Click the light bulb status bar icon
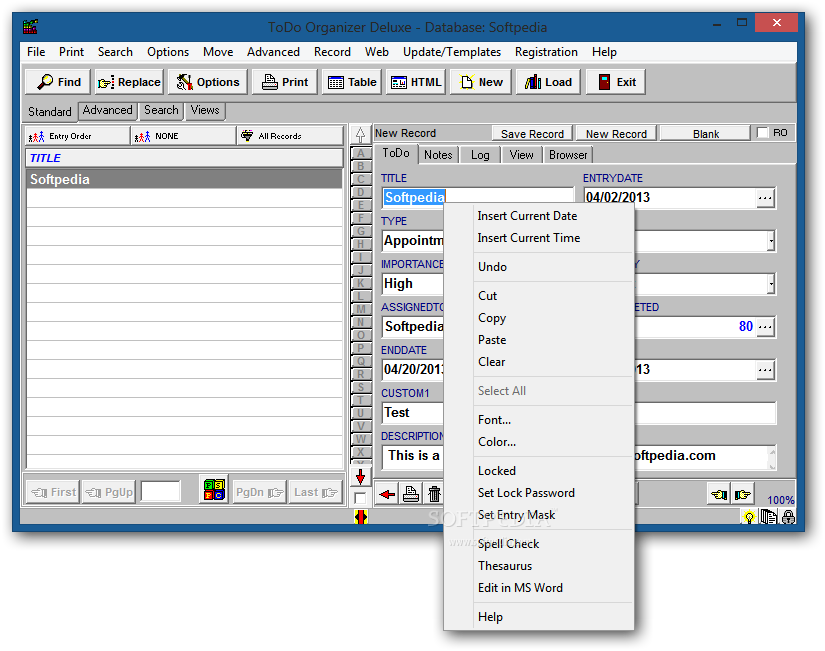Viewport: 825px width, 651px height. [x=749, y=517]
